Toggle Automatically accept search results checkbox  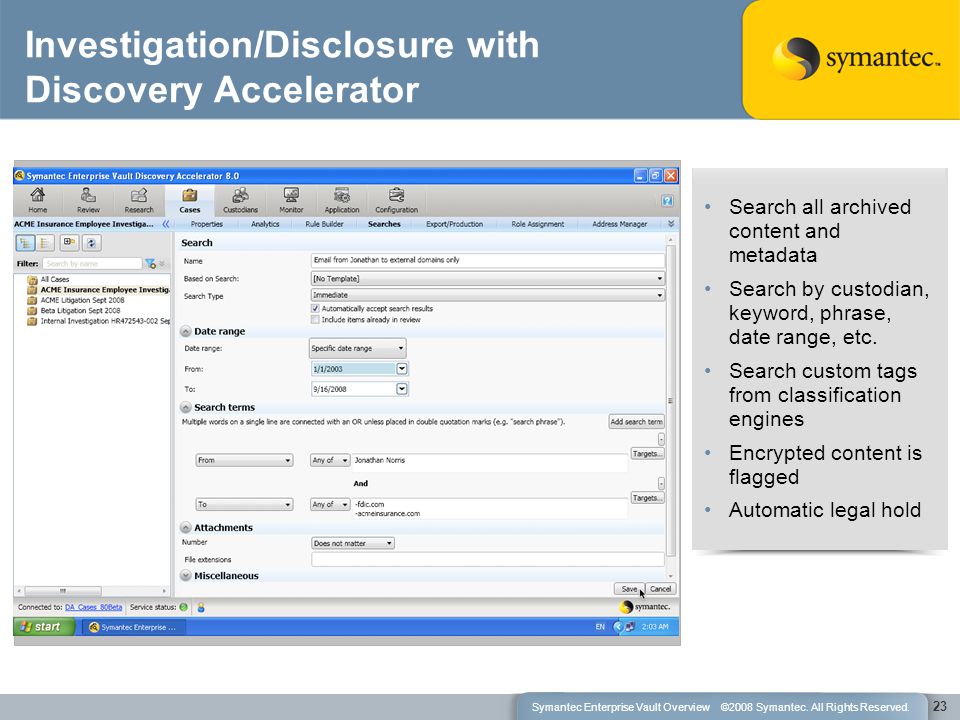315,309
